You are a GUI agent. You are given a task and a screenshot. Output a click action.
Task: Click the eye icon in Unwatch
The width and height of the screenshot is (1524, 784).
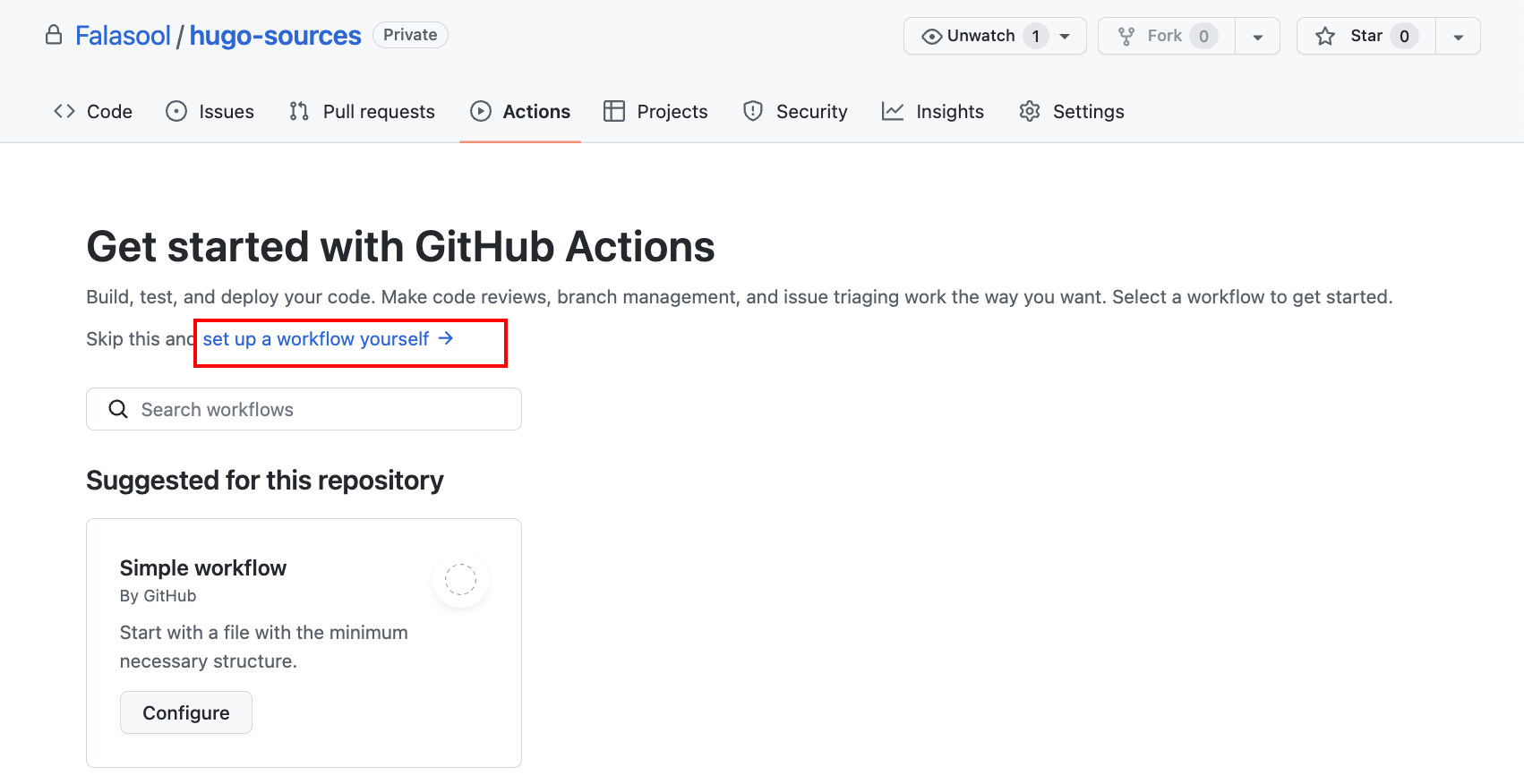pos(932,37)
